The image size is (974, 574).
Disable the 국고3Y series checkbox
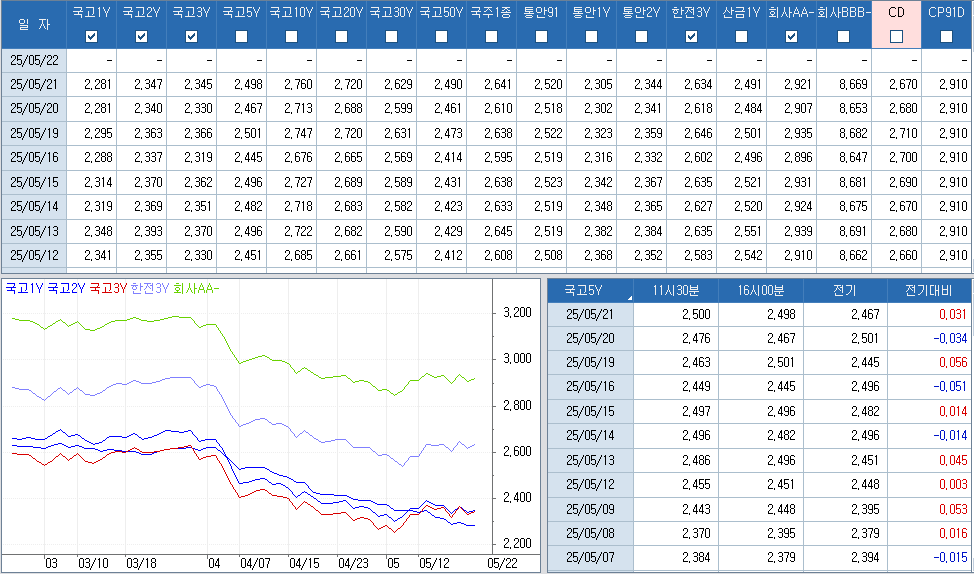click(x=191, y=37)
